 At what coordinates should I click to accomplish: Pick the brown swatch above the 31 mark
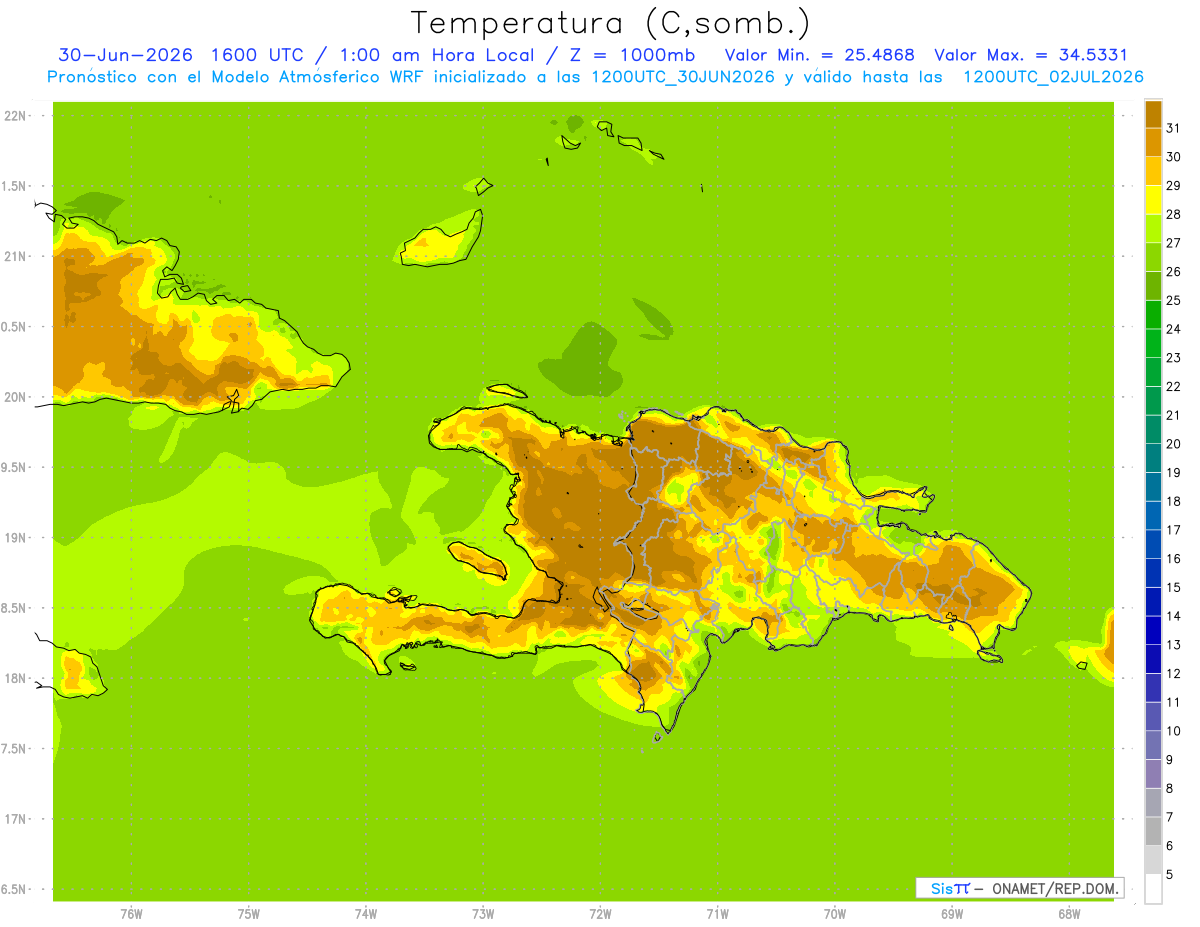(x=1153, y=114)
